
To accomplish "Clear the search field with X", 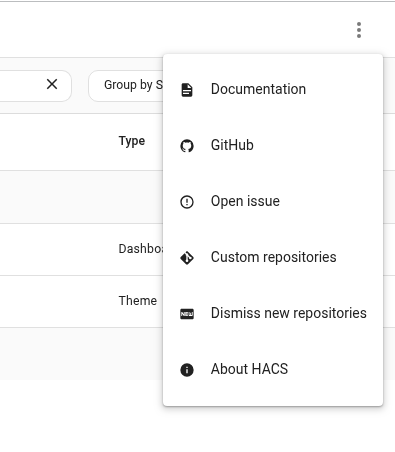I will click(x=52, y=84).
